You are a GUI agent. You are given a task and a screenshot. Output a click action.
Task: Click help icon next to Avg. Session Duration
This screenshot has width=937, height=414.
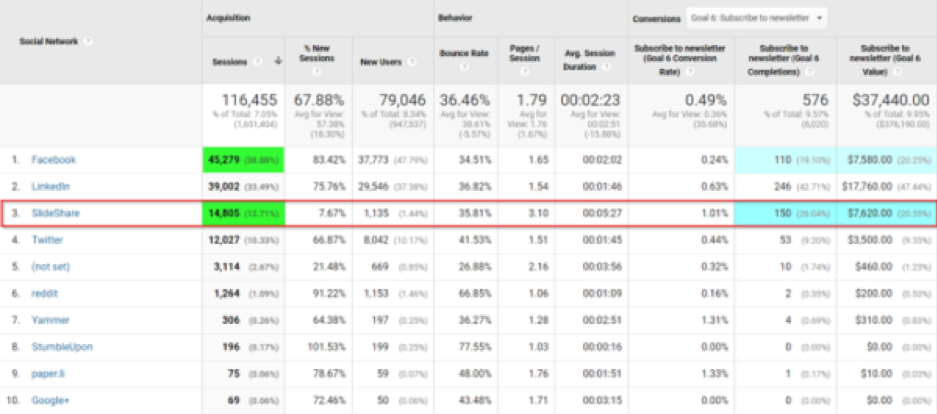coord(607,68)
